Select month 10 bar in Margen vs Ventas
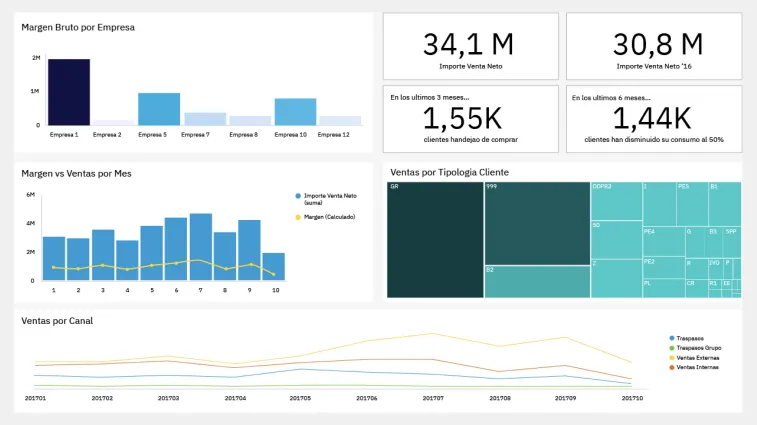Viewport: 757px width, 425px height. coord(273,267)
